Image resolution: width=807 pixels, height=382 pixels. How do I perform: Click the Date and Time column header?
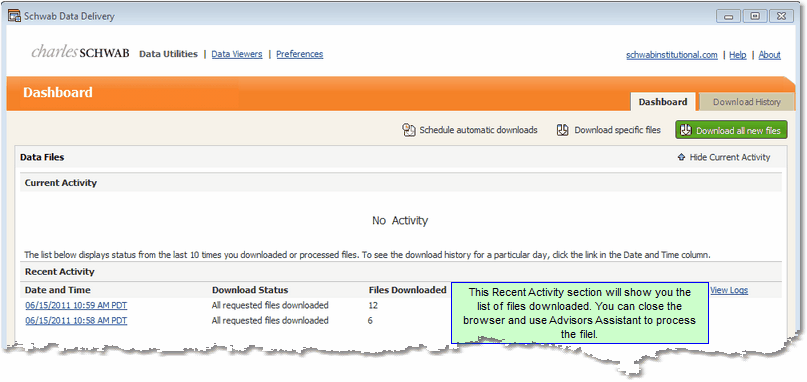[58, 290]
